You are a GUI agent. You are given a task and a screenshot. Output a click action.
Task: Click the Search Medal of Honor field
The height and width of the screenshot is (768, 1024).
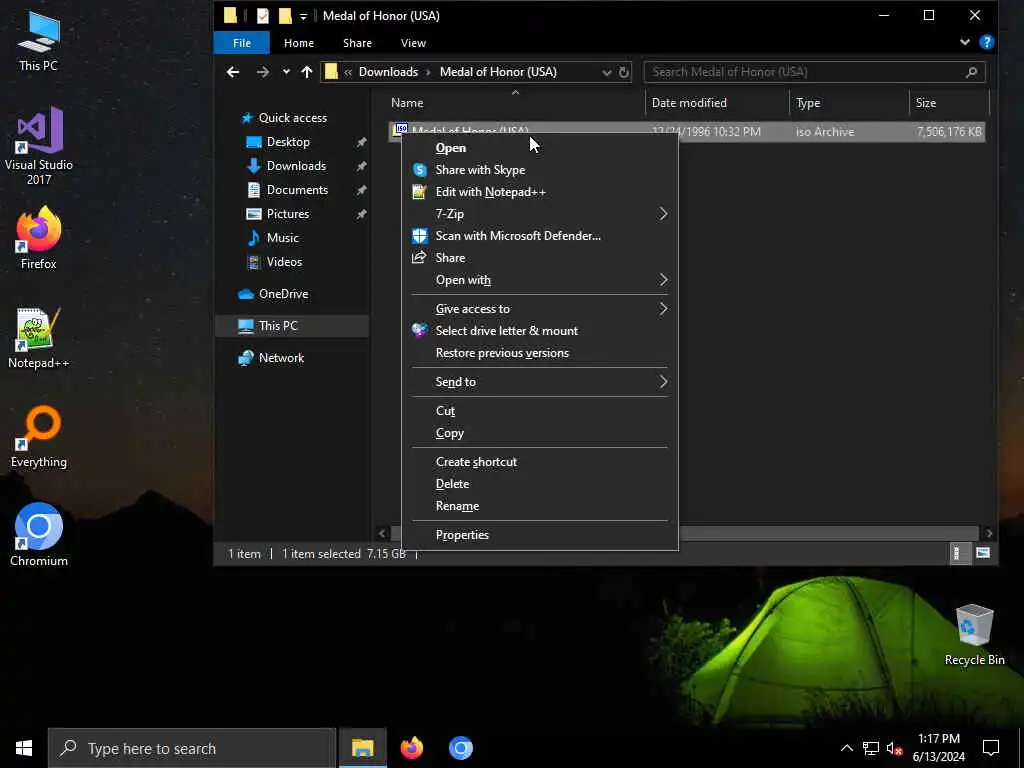814,72
